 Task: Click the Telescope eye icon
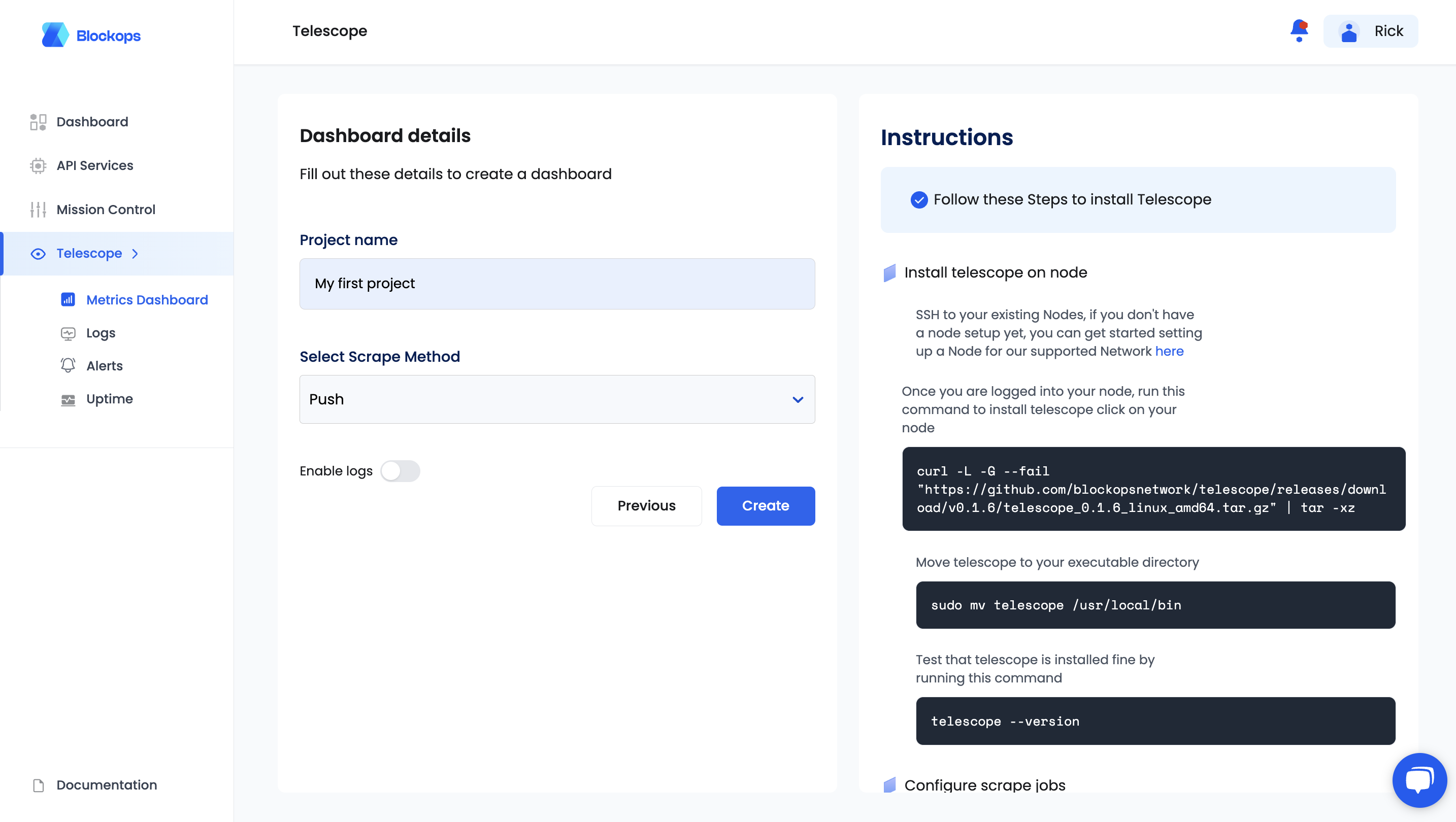38,254
